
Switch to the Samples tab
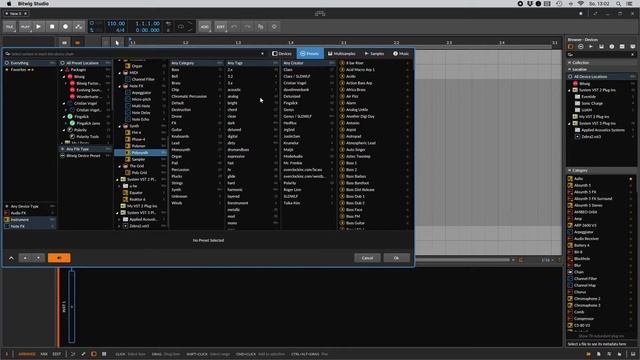pos(374,53)
